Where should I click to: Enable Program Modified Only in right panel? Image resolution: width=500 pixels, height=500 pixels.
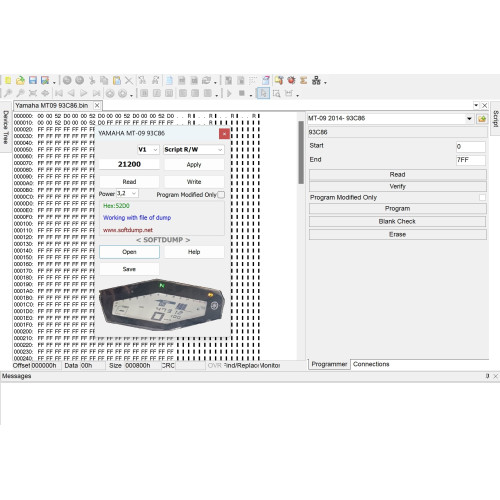click(x=482, y=197)
